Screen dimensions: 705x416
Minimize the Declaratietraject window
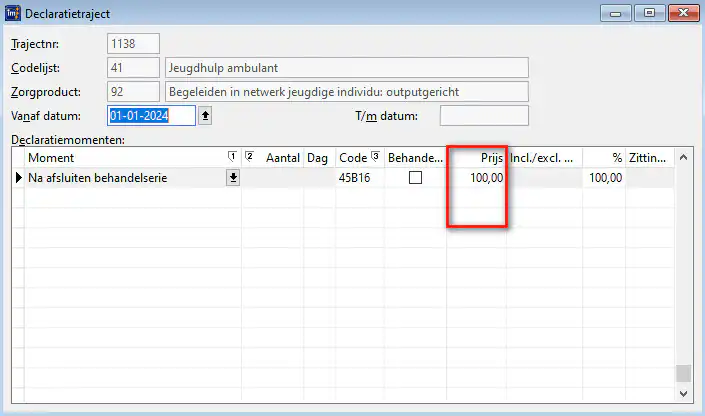coord(617,13)
